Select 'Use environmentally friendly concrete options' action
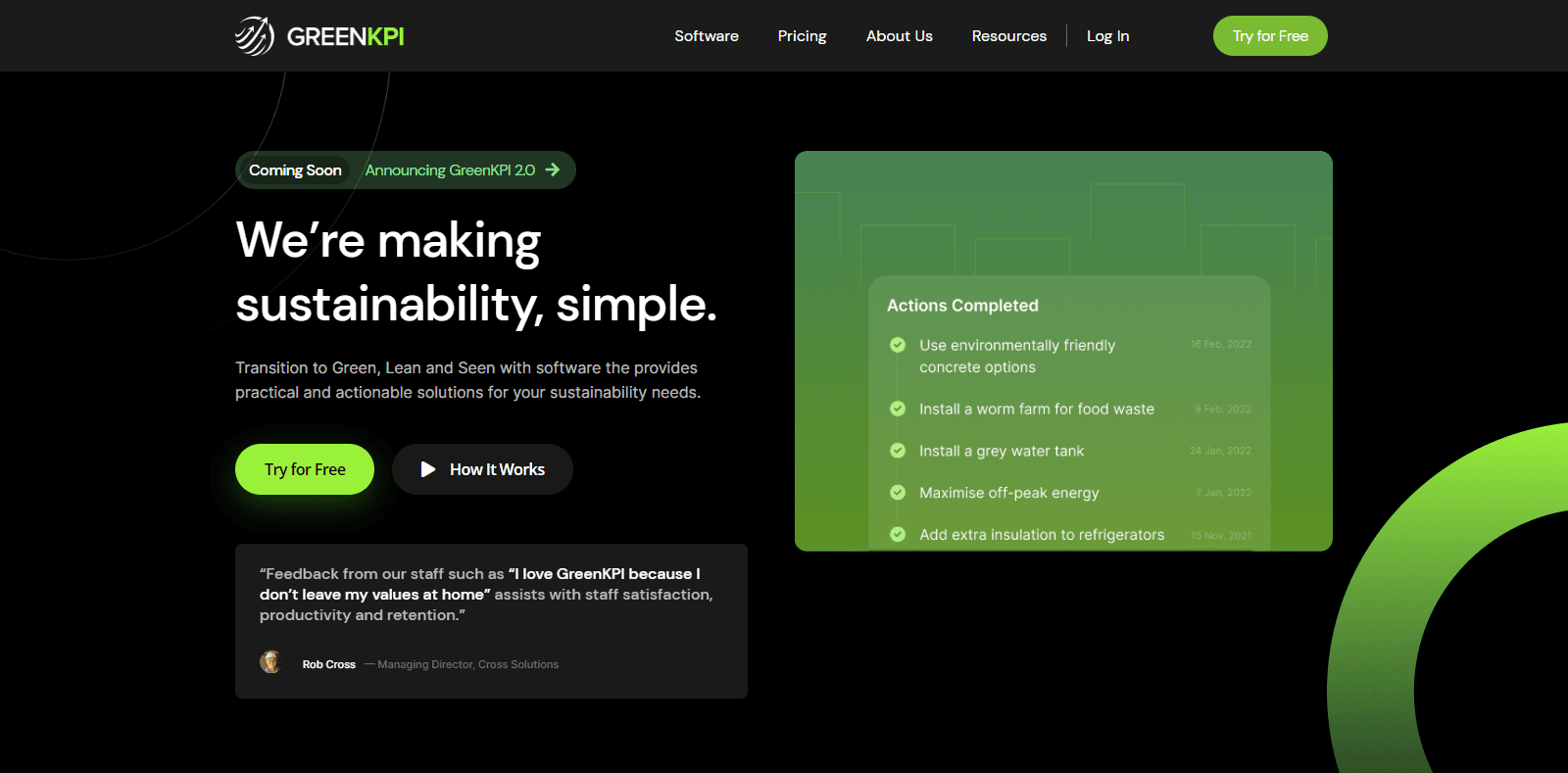The image size is (1568, 773). [1017, 357]
